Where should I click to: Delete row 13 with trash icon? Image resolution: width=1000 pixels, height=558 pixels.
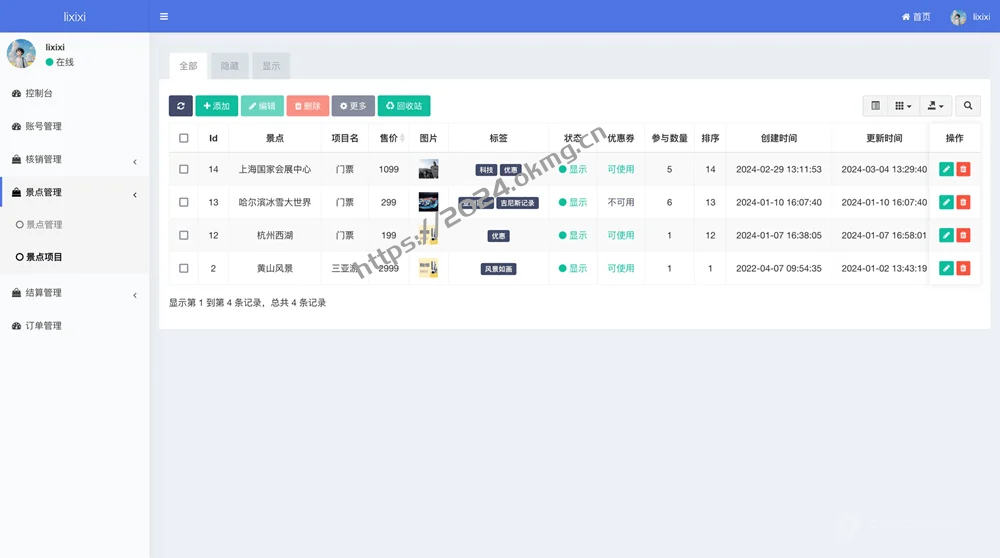click(964, 202)
